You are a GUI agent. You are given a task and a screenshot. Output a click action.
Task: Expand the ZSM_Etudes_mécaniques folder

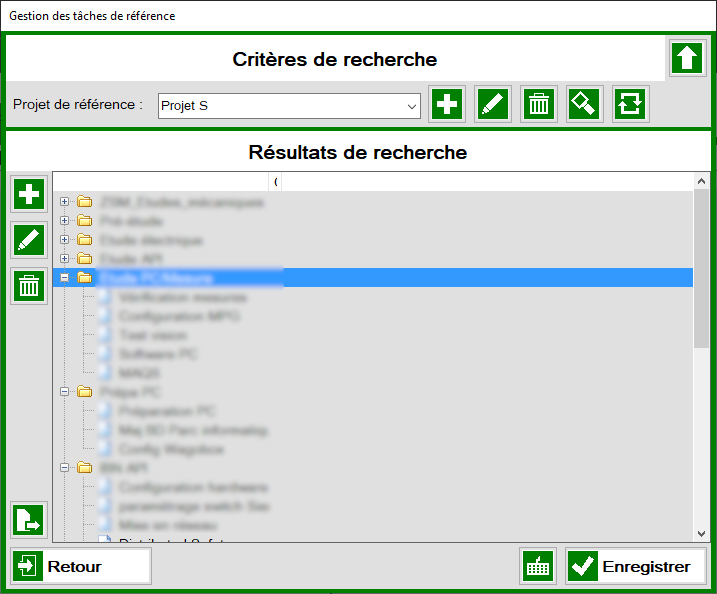click(x=64, y=202)
